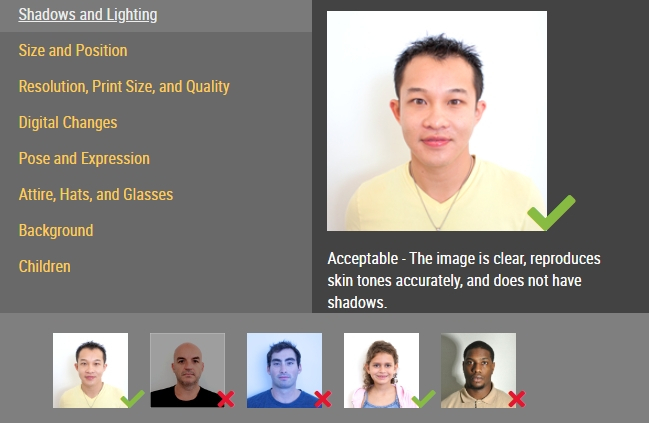Click green checkmark on large acceptable photo
The height and width of the screenshot is (423, 649).
coord(551,212)
